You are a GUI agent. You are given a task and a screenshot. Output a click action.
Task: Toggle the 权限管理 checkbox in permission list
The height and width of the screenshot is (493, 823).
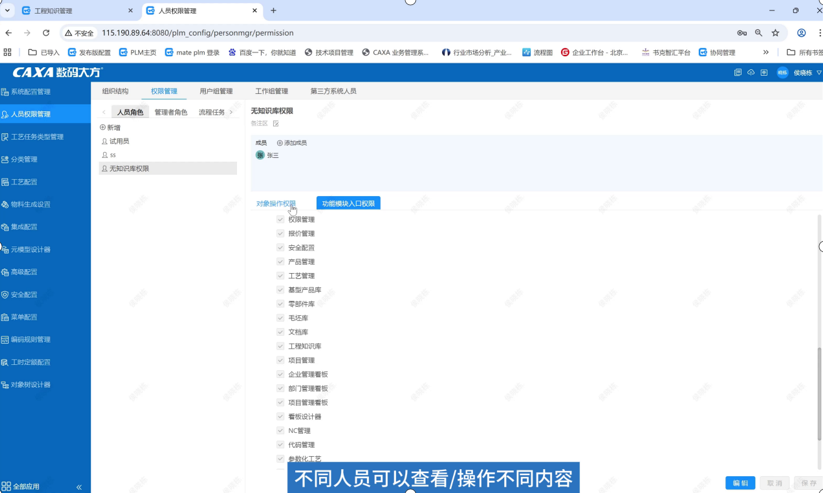(281, 219)
